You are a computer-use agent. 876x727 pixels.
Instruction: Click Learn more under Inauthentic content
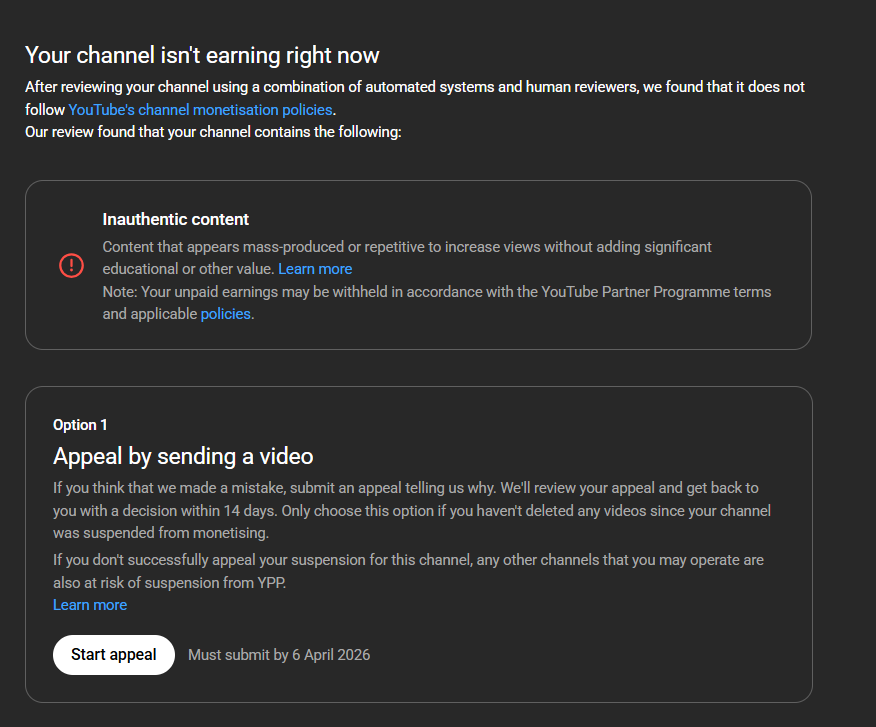tap(315, 269)
